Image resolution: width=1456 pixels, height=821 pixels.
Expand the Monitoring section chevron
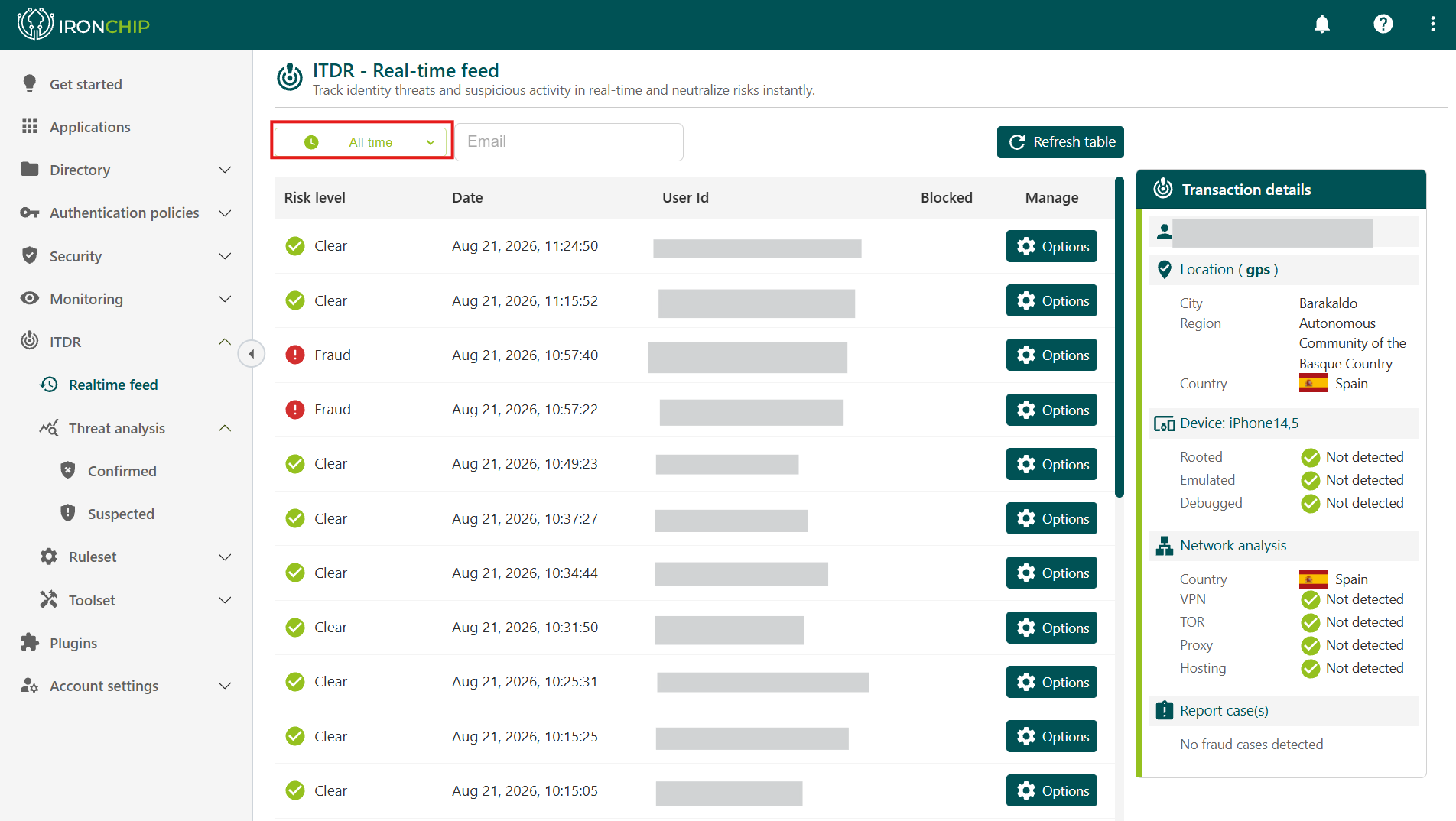coord(225,299)
